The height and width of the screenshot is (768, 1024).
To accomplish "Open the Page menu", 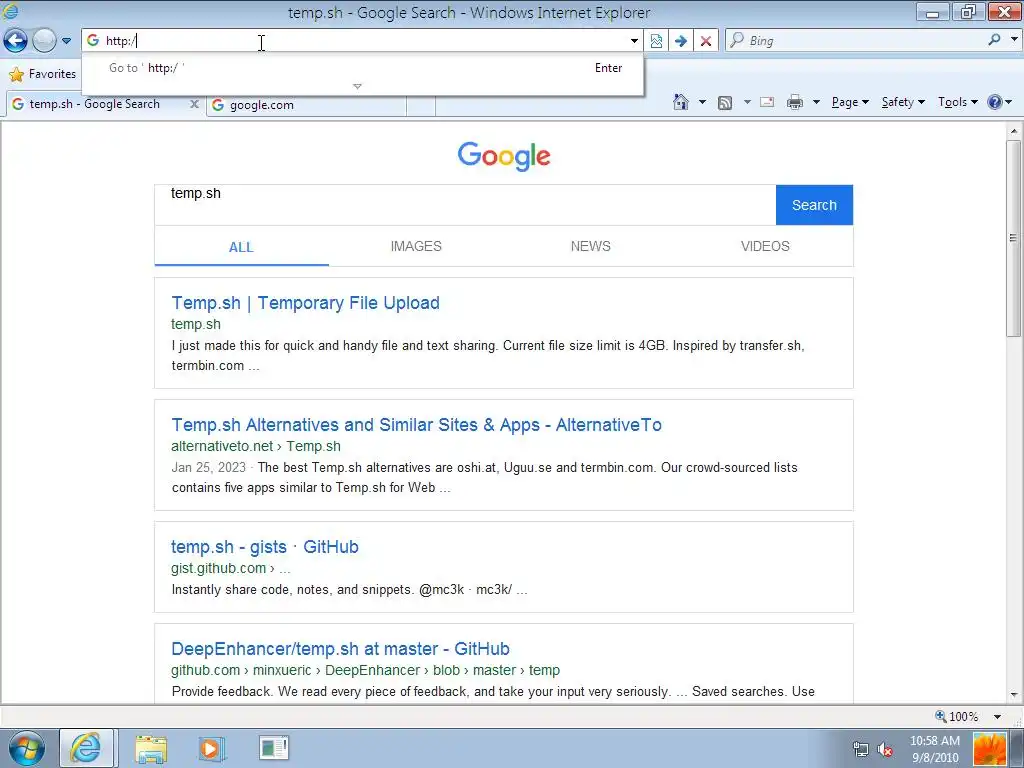I will click(850, 102).
